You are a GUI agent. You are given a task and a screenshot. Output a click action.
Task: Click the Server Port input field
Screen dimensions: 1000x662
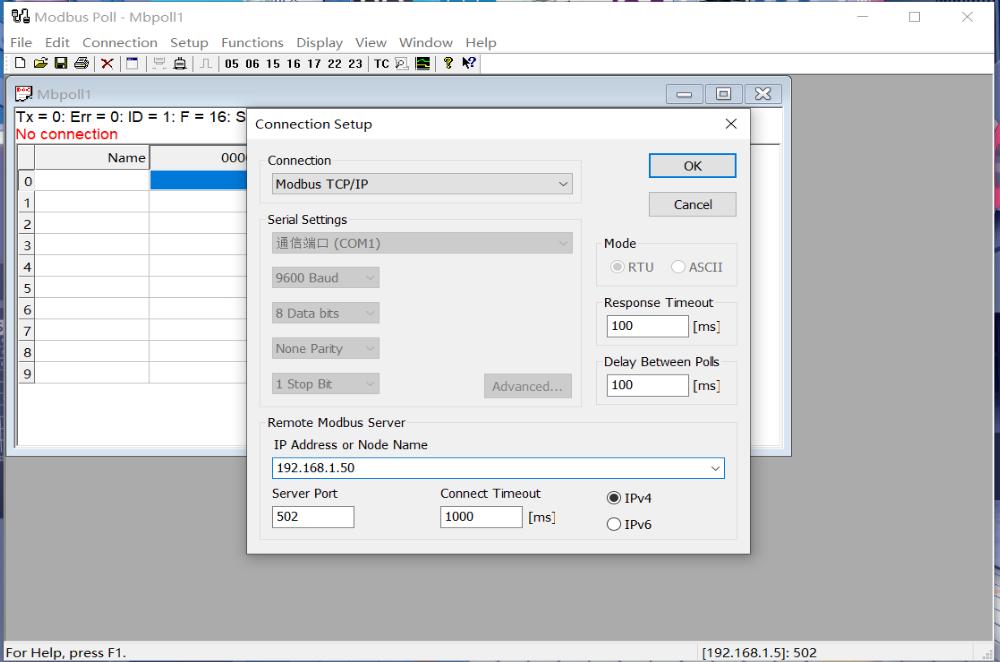pyautogui.click(x=312, y=517)
